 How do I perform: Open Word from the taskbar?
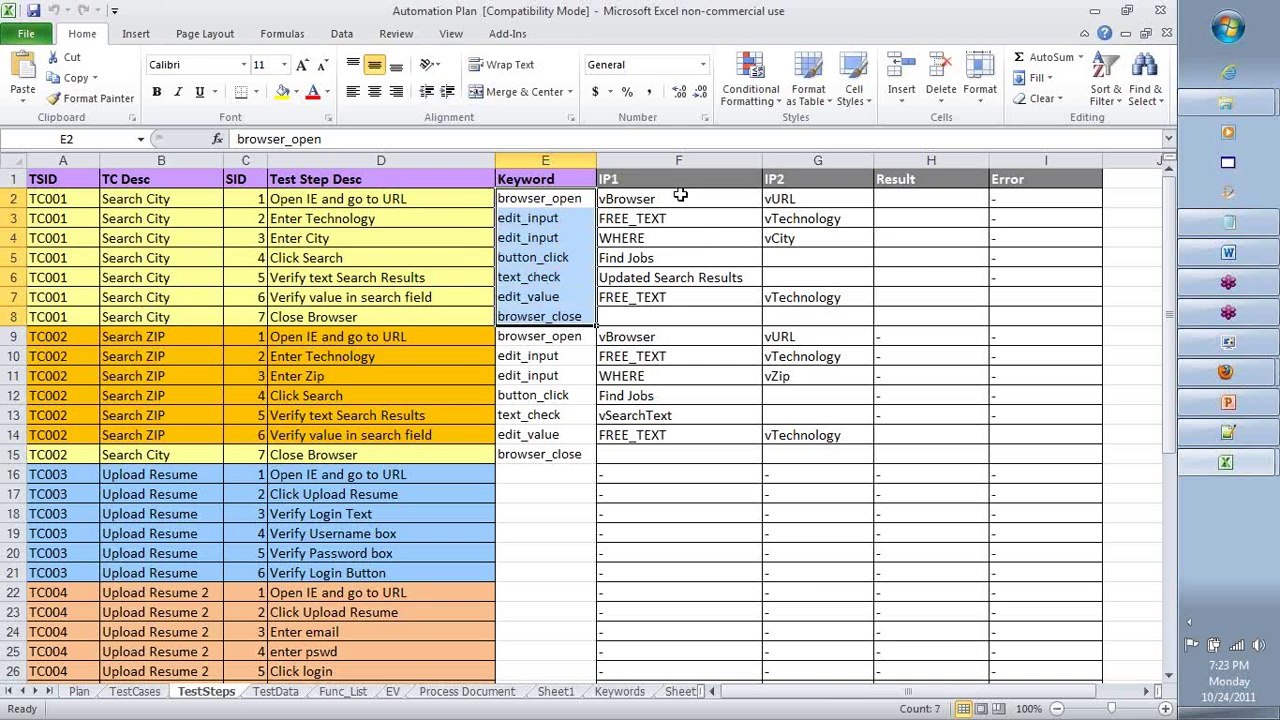pyautogui.click(x=1228, y=252)
